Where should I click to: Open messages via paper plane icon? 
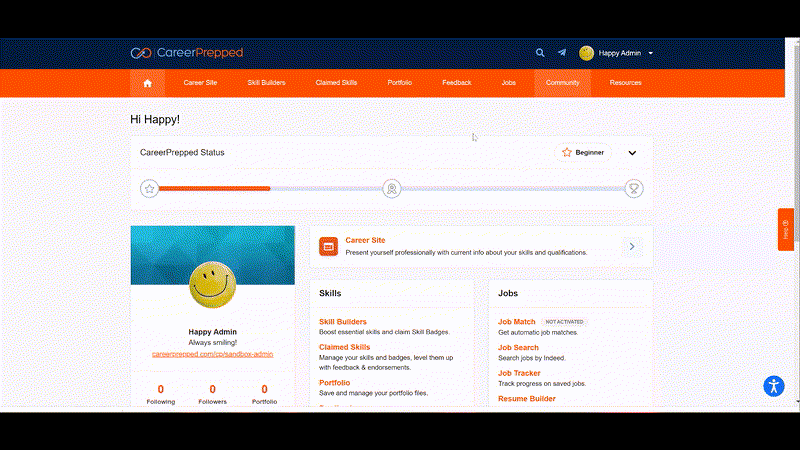click(x=562, y=53)
